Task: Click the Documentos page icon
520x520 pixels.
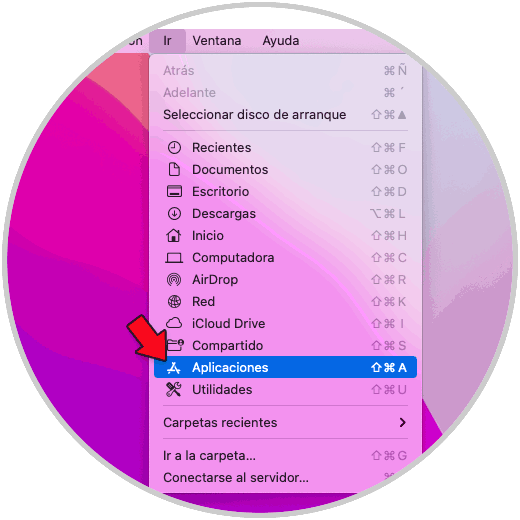Action: tap(174, 170)
